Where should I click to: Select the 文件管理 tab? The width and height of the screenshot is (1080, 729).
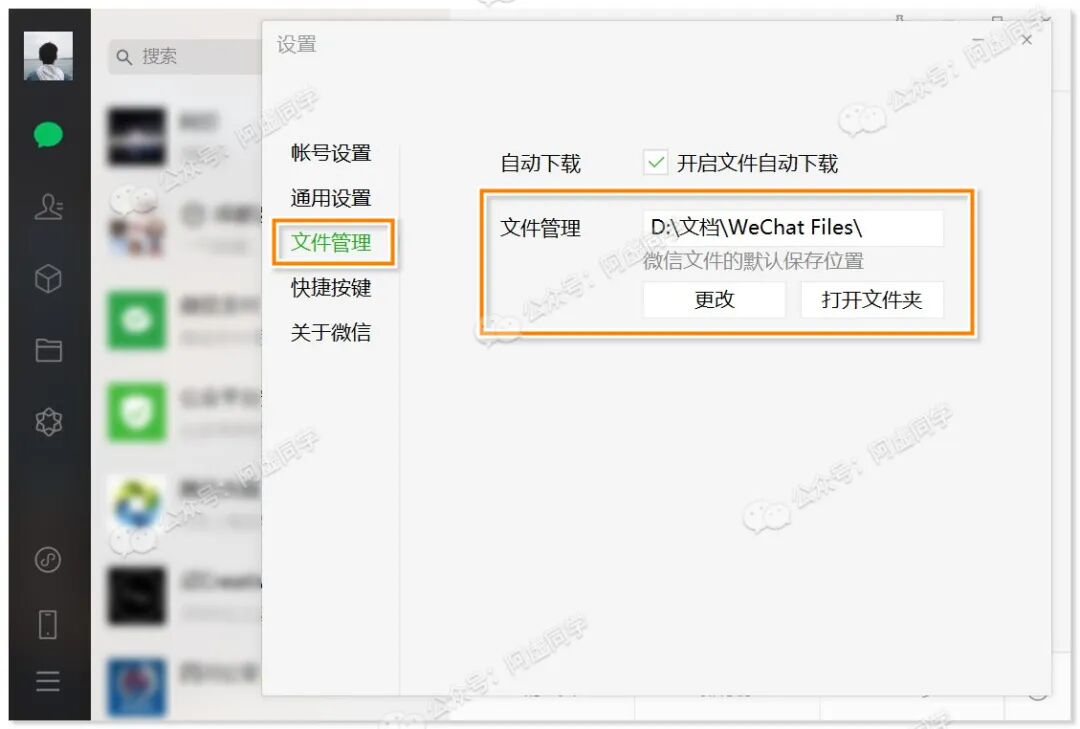(x=331, y=243)
